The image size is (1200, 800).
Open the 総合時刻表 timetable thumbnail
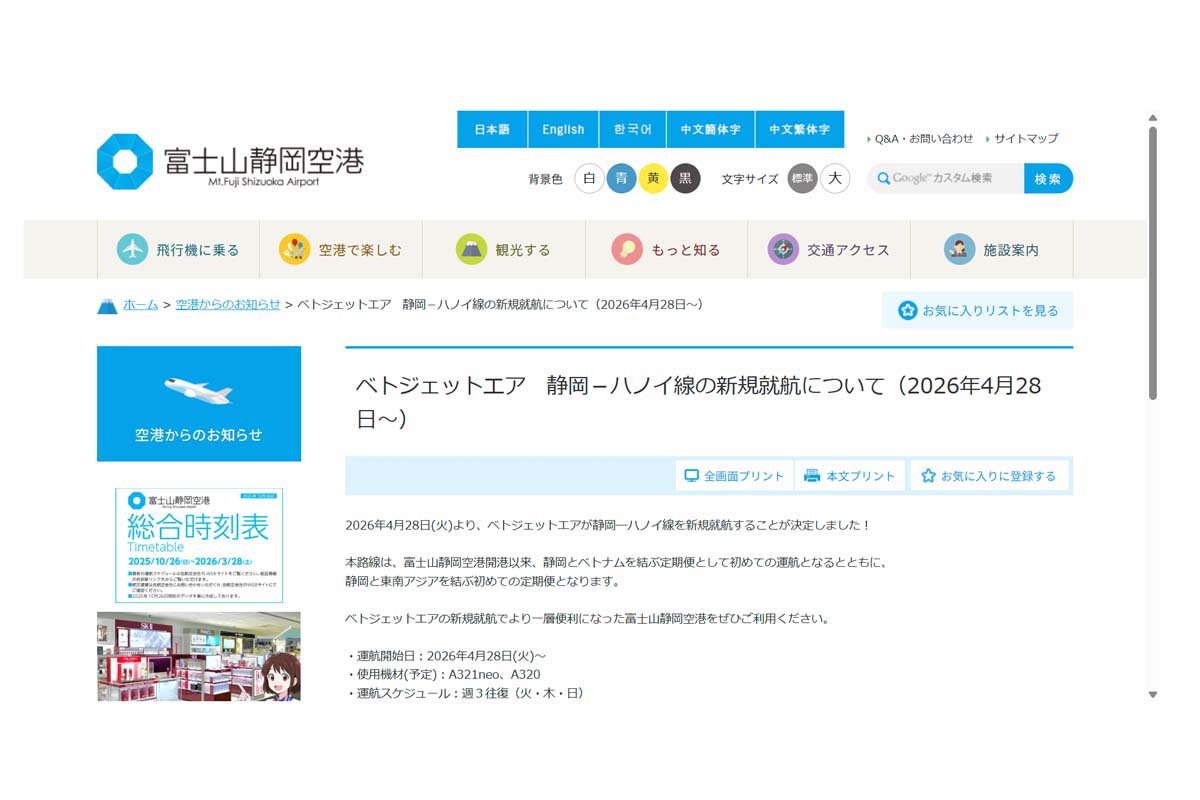tap(198, 544)
